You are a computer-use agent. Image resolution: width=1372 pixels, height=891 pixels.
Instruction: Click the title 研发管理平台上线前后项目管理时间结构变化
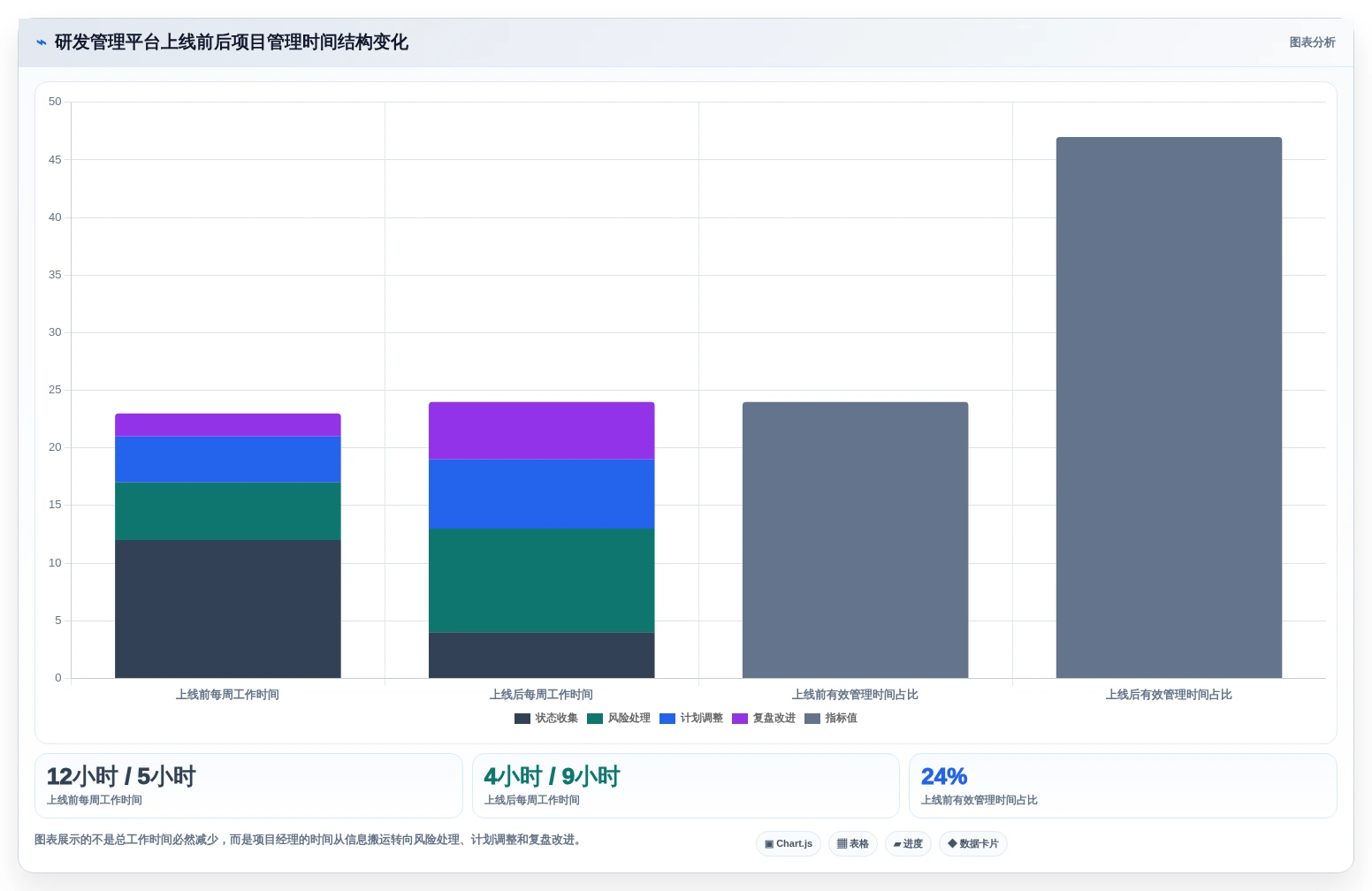tap(232, 42)
